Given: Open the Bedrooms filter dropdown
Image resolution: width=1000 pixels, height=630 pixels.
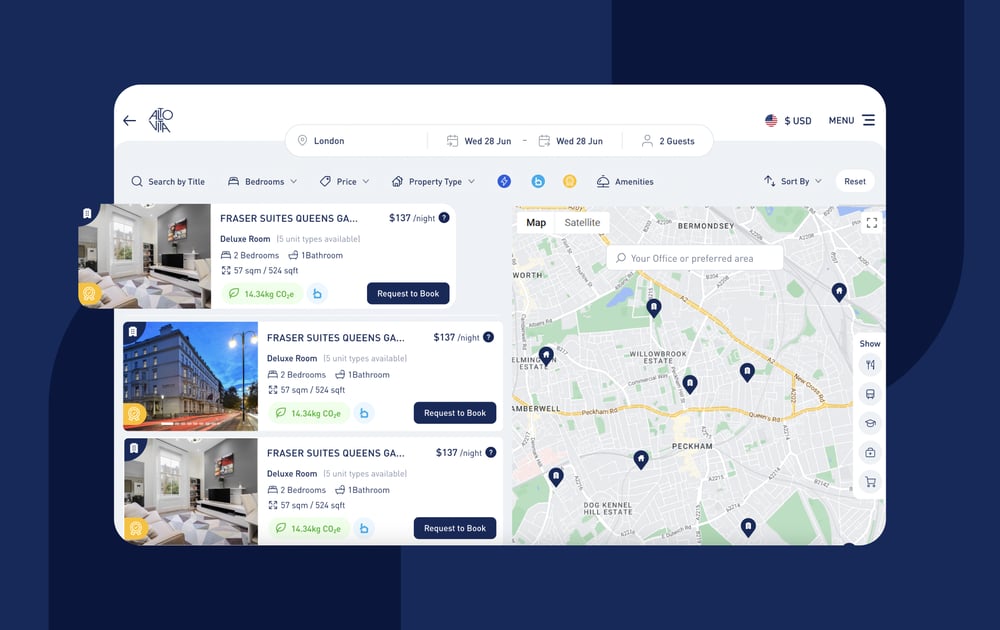Looking at the screenshot, I should 262,181.
